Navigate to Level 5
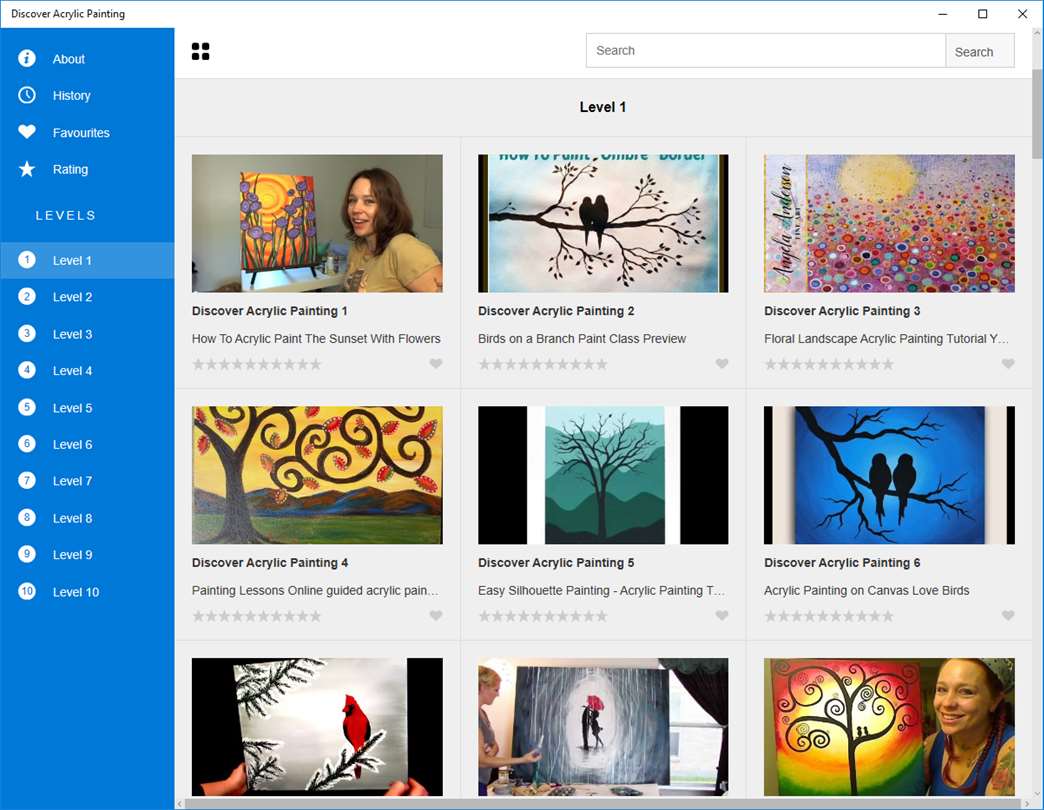The image size is (1044, 810). click(x=87, y=407)
